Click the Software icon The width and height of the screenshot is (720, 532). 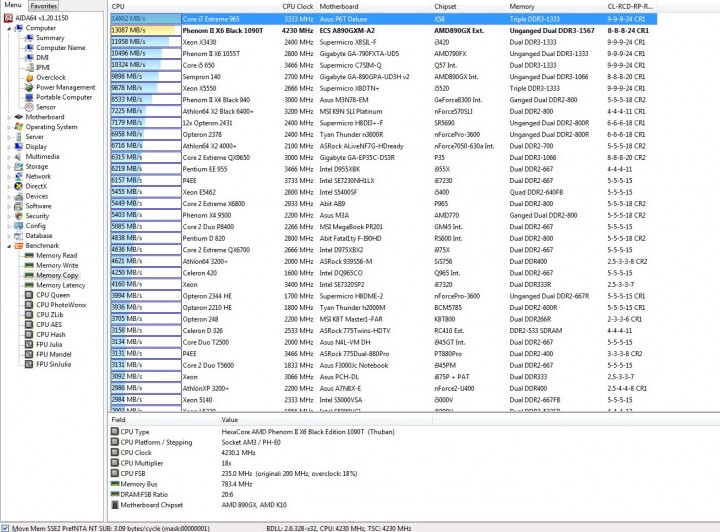click(x=19, y=206)
